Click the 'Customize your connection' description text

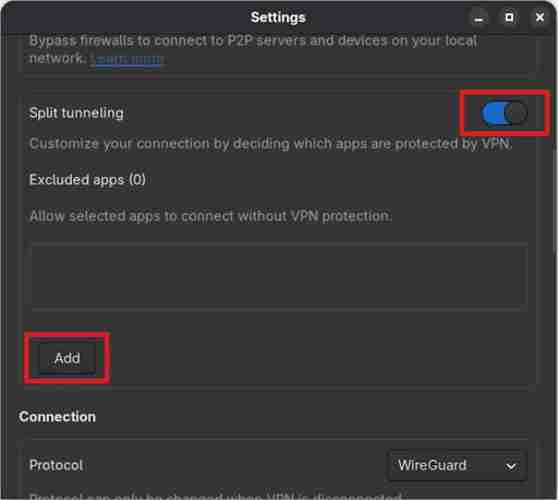[271, 144]
